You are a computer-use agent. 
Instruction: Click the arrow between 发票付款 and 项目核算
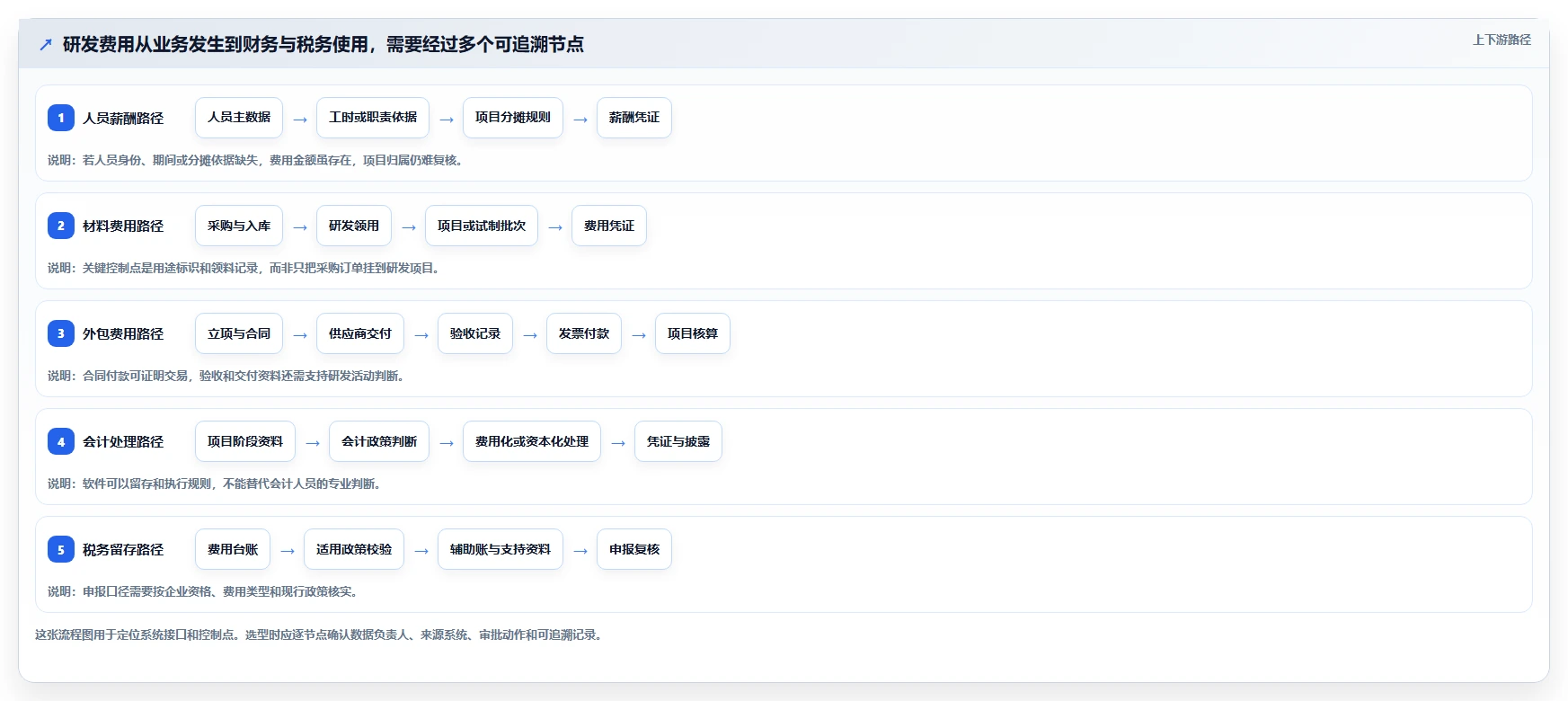click(639, 334)
